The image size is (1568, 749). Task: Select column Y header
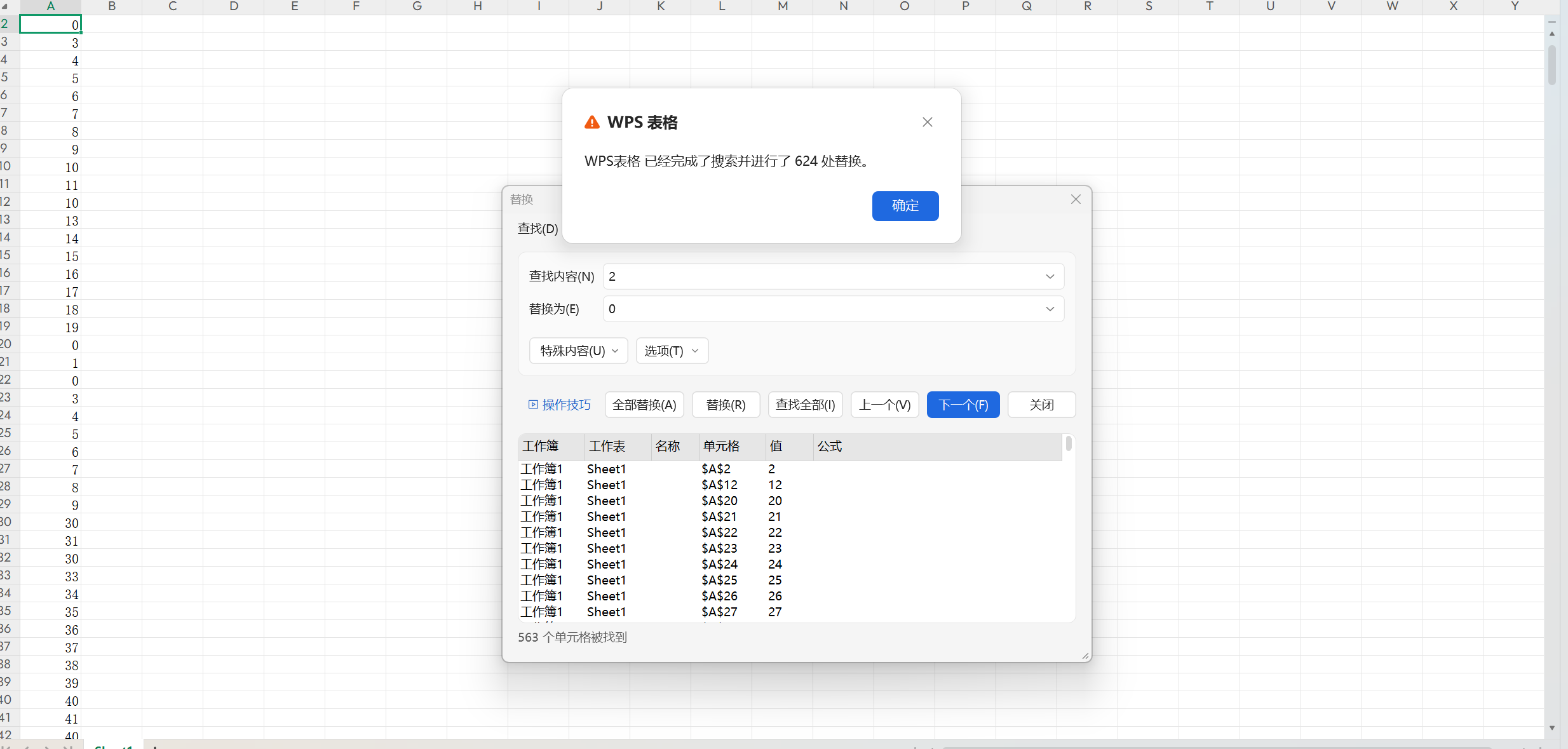click(1515, 6)
